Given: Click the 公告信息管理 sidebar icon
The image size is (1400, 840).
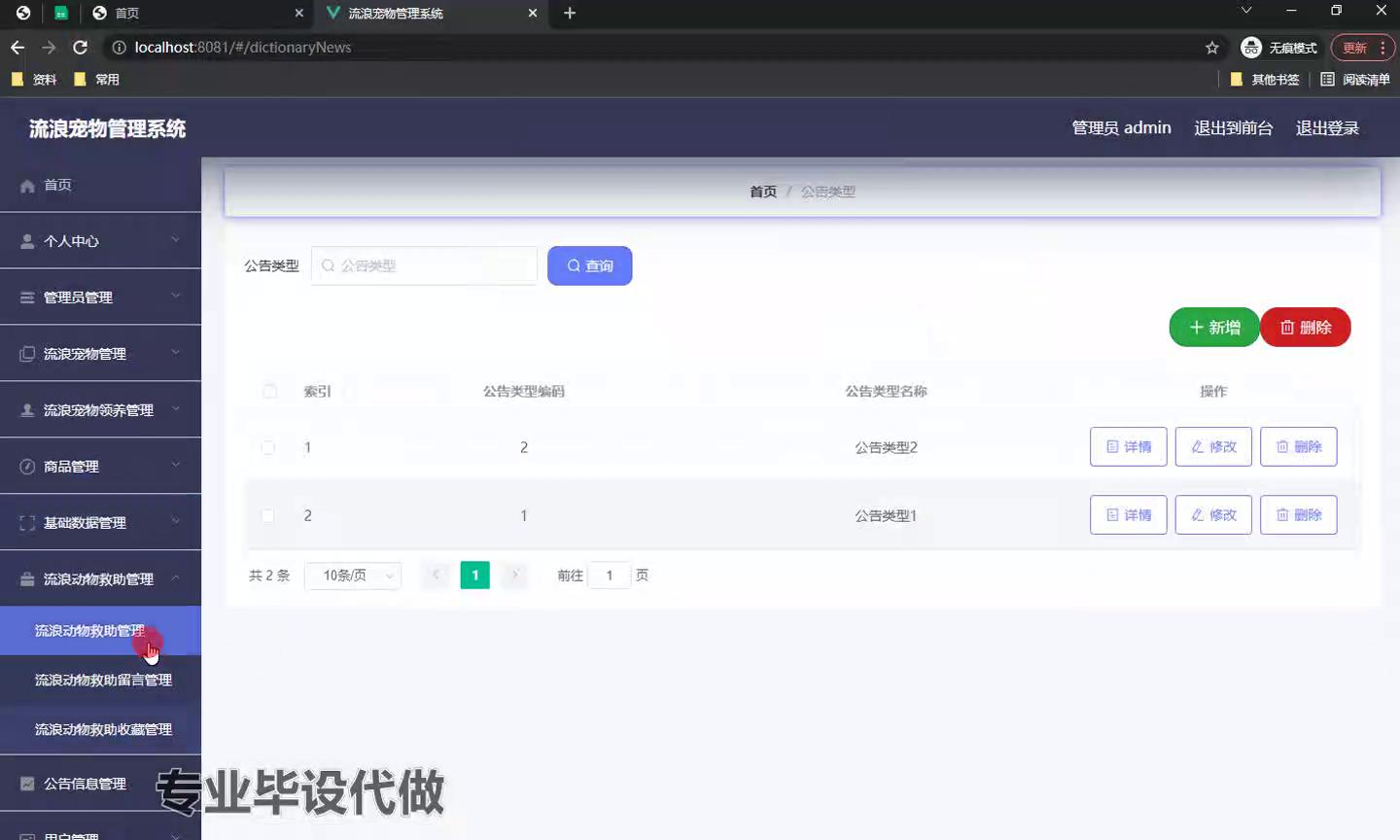Looking at the screenshot, I should 27,784.
